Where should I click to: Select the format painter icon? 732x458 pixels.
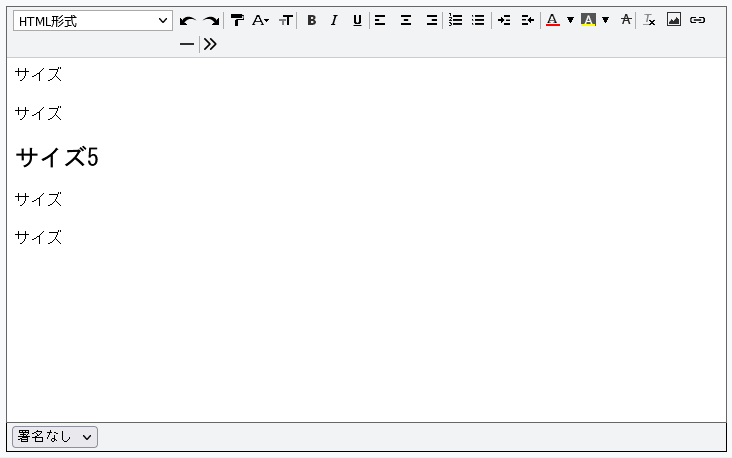[x=237, y=20]
